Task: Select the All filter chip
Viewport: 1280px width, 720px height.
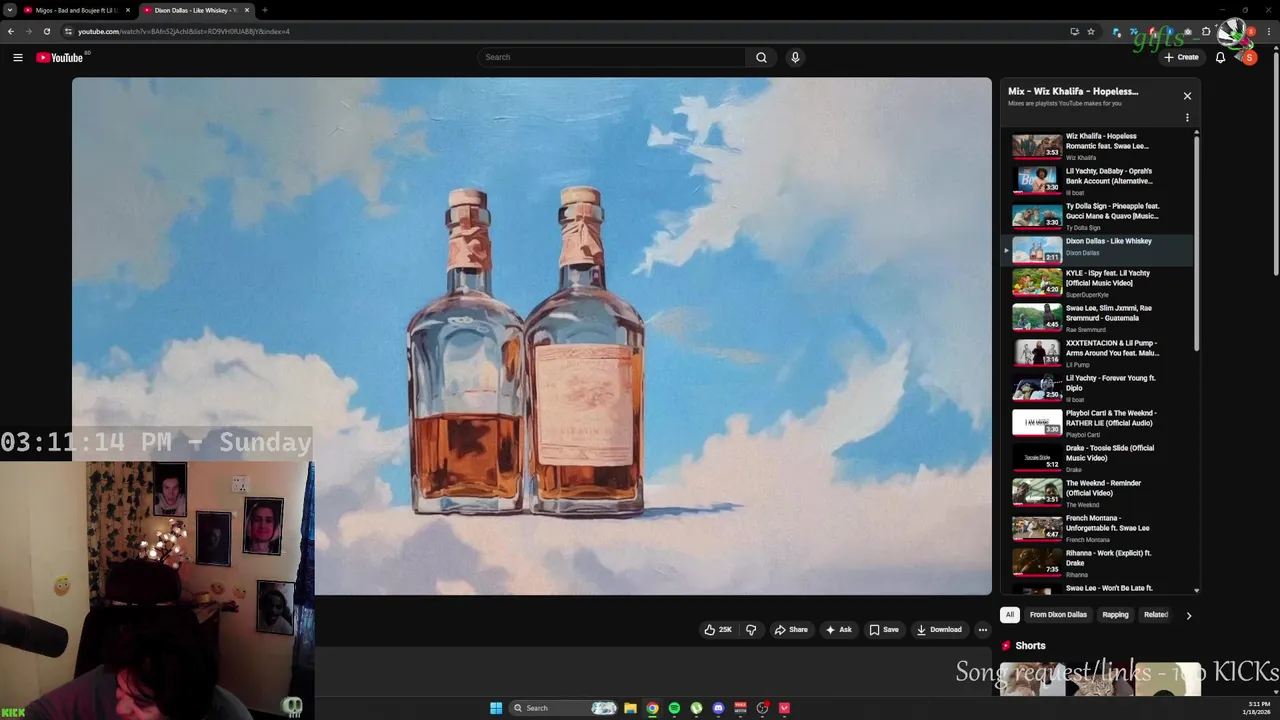Action: (x=1010, y=615)
